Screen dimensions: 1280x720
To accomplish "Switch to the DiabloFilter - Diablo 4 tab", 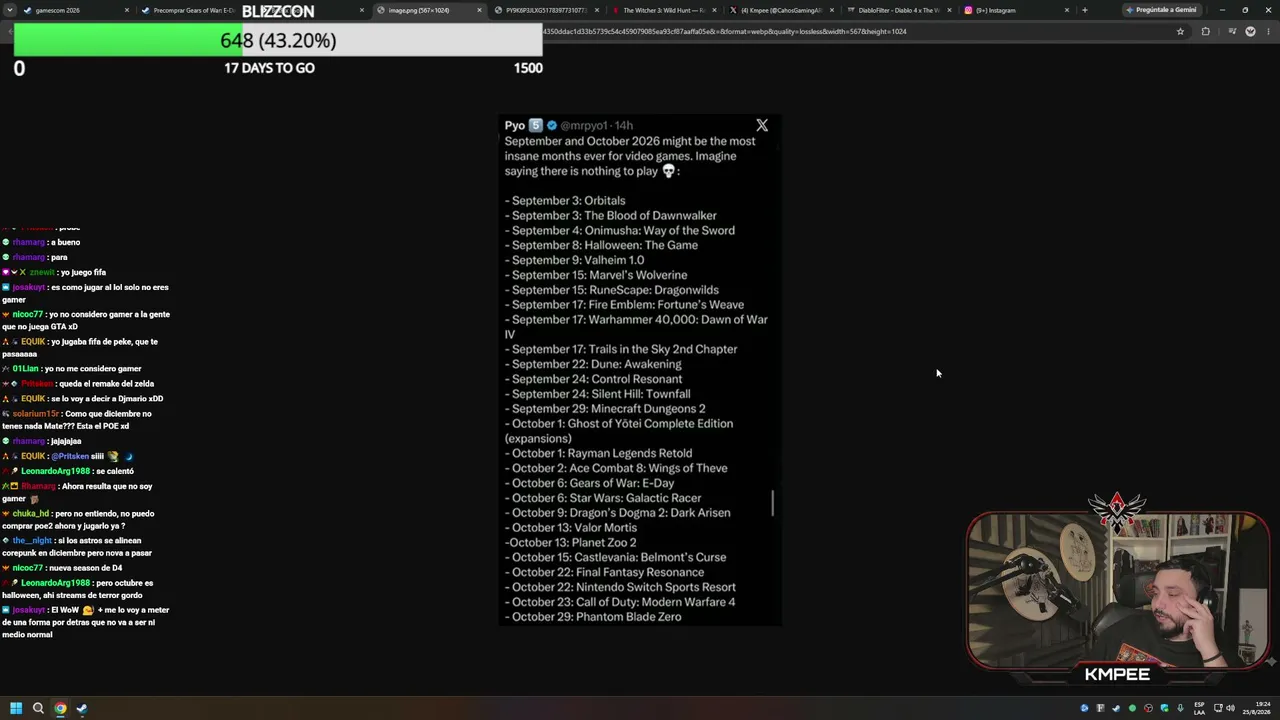I will (900, 10).
